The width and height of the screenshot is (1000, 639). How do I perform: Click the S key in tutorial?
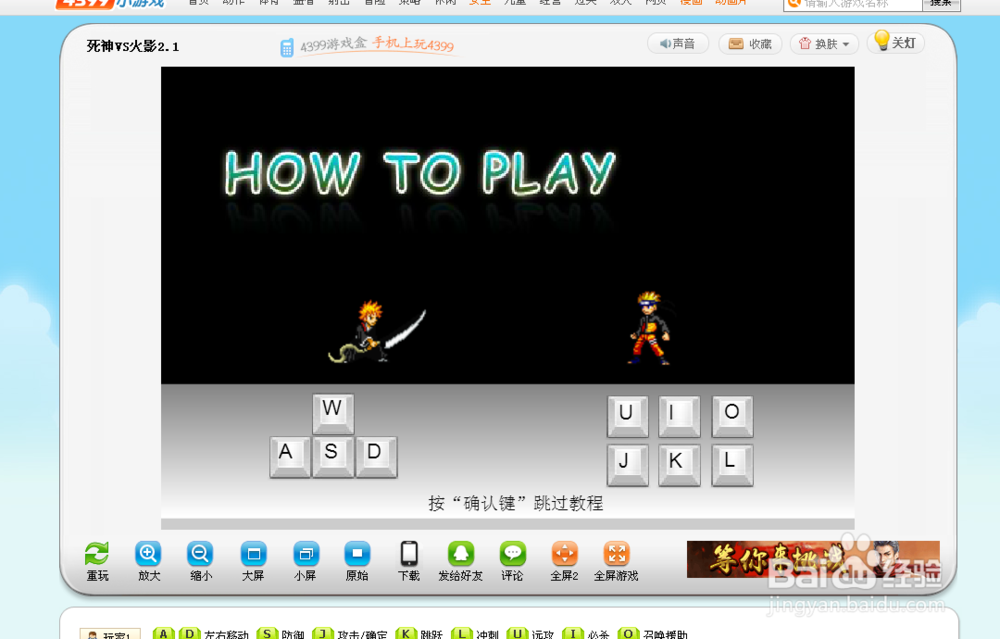coord(333,457)
